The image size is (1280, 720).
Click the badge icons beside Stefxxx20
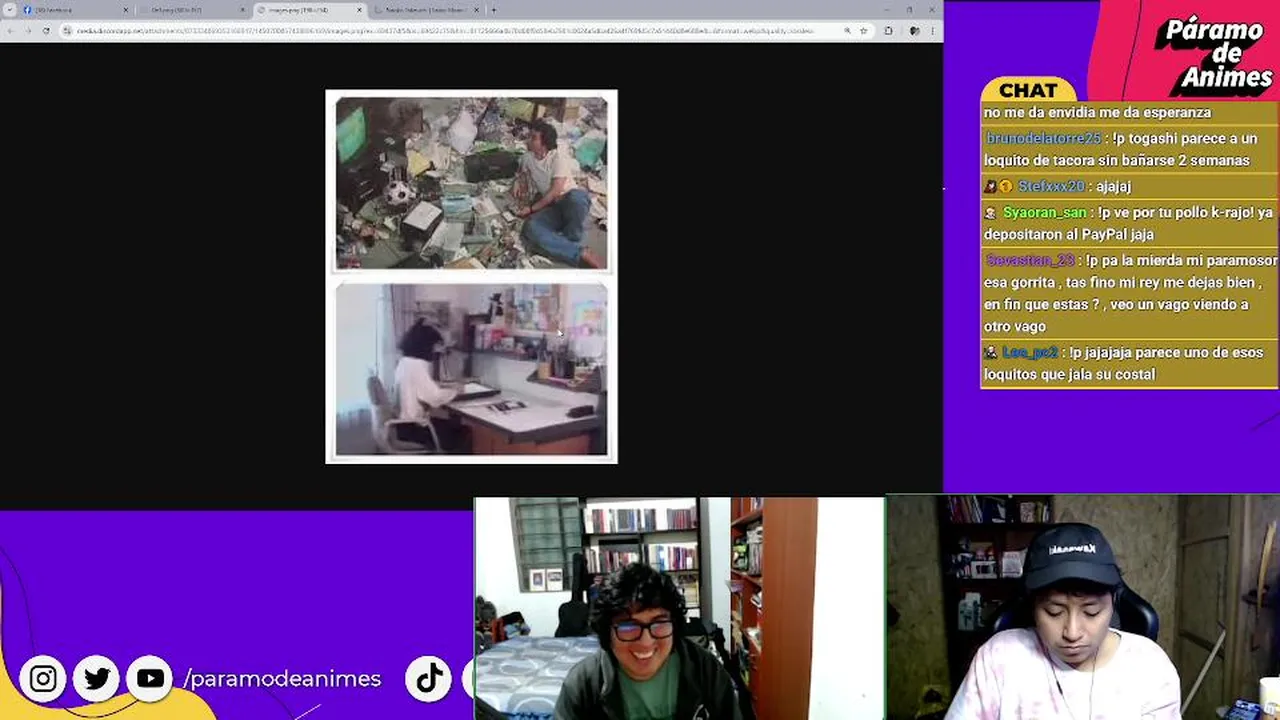click(998, 186)
